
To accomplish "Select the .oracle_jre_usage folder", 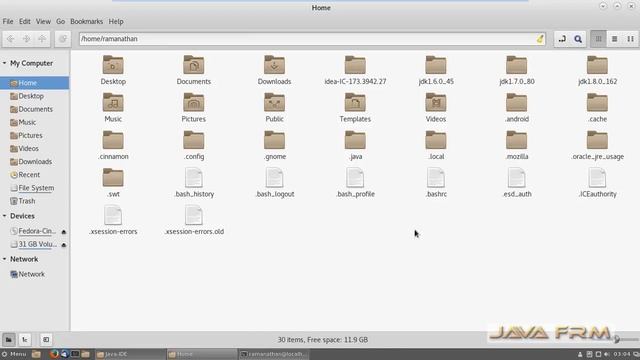I will pos(598,145).
